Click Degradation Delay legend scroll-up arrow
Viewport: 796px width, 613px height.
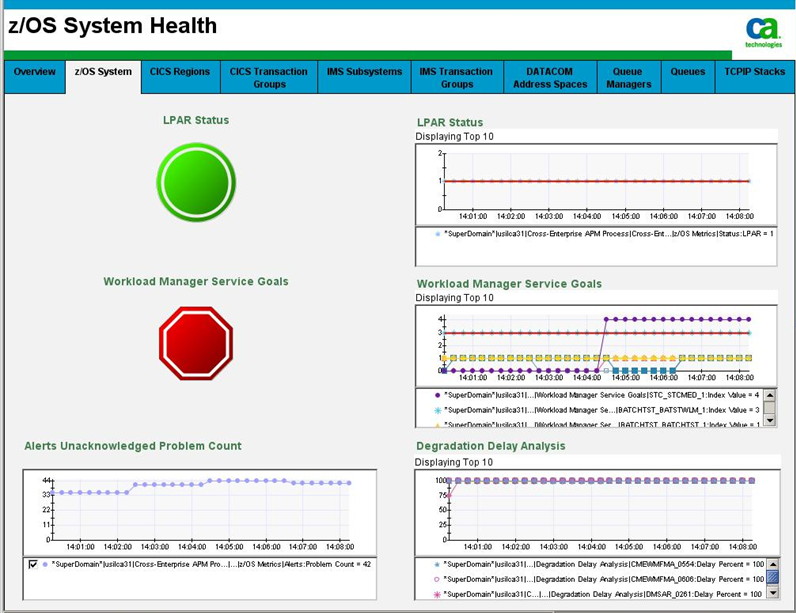click(773, 564)
